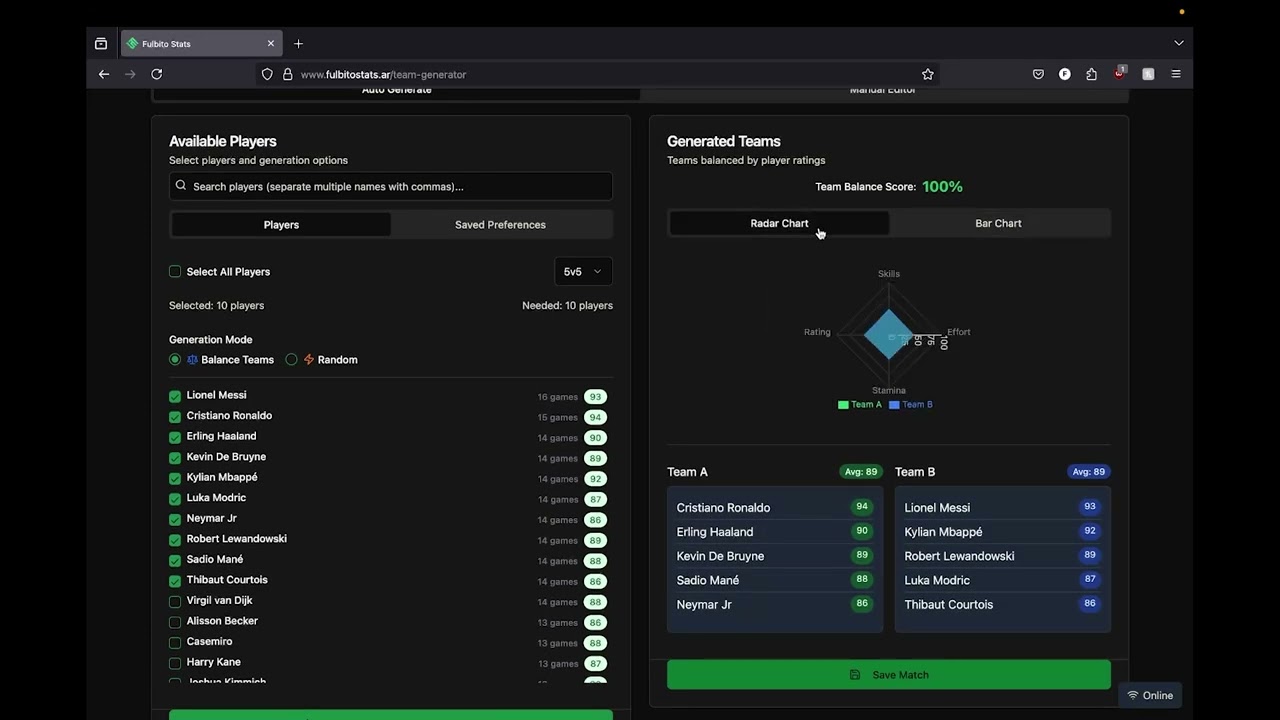Click the site padlock security icon

(287, 74)
